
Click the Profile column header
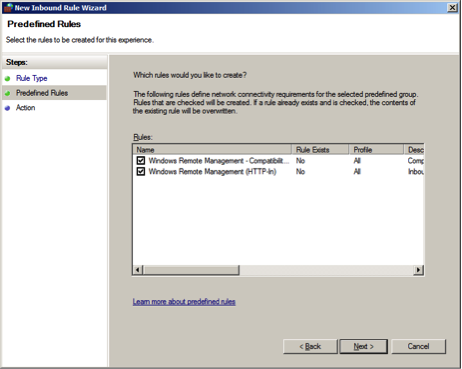pyautogui.click(x=376, y=150)
